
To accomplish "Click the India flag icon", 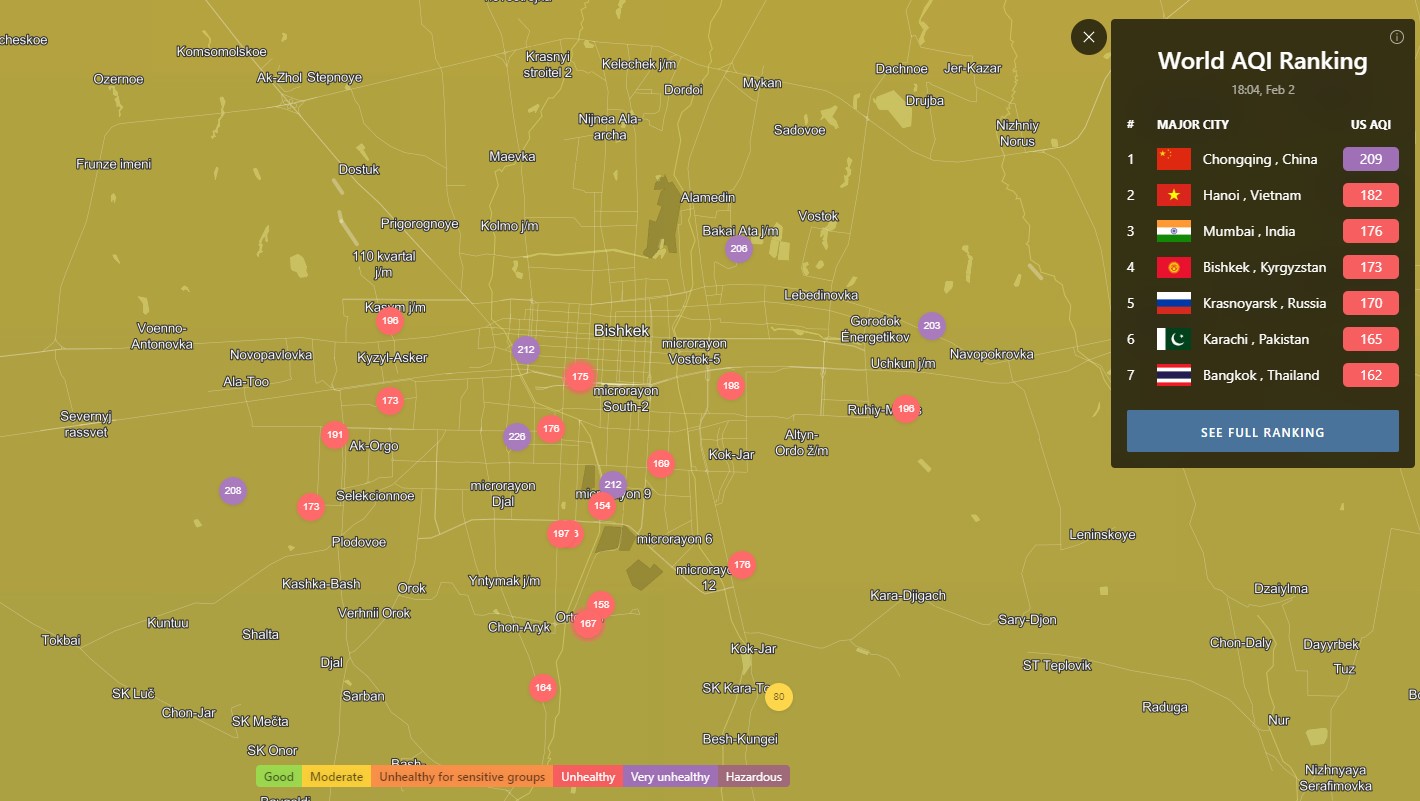I will [x=1173, y=231].
